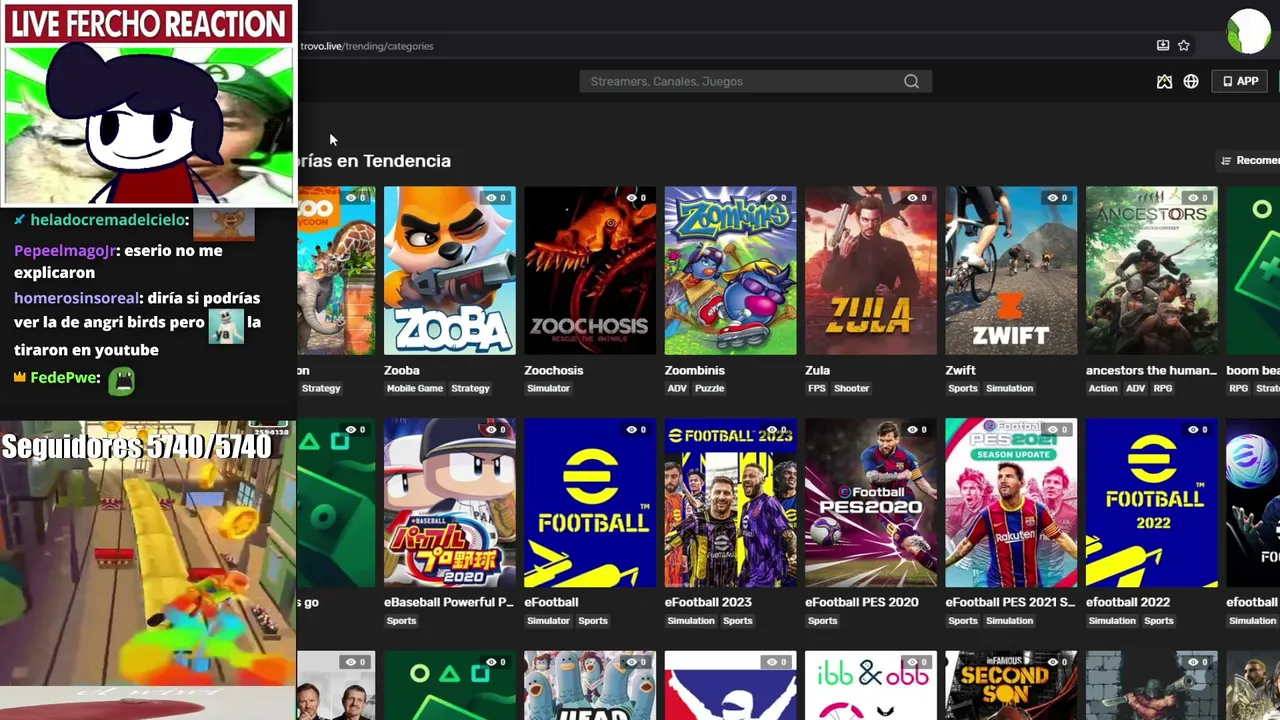The height and width of the screenshot is (720, 1280).
Task: Click the 'Seguidores 5740/5740' follower counter
Action: coord(137,447)
